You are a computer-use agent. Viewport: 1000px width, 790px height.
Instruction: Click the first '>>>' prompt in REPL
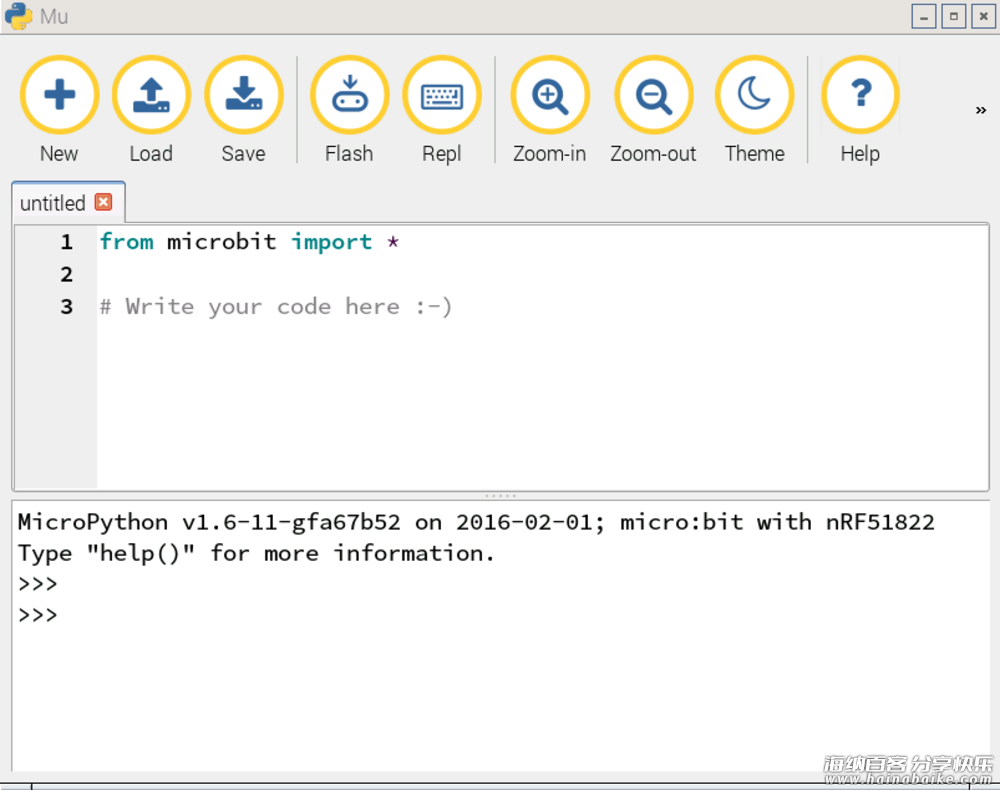(x=38, y=584)
